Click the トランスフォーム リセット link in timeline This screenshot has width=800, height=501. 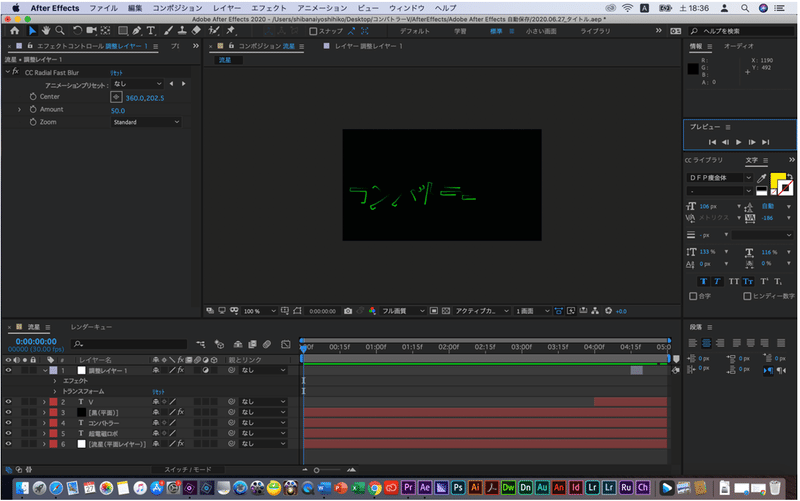[x=158, y=392]
